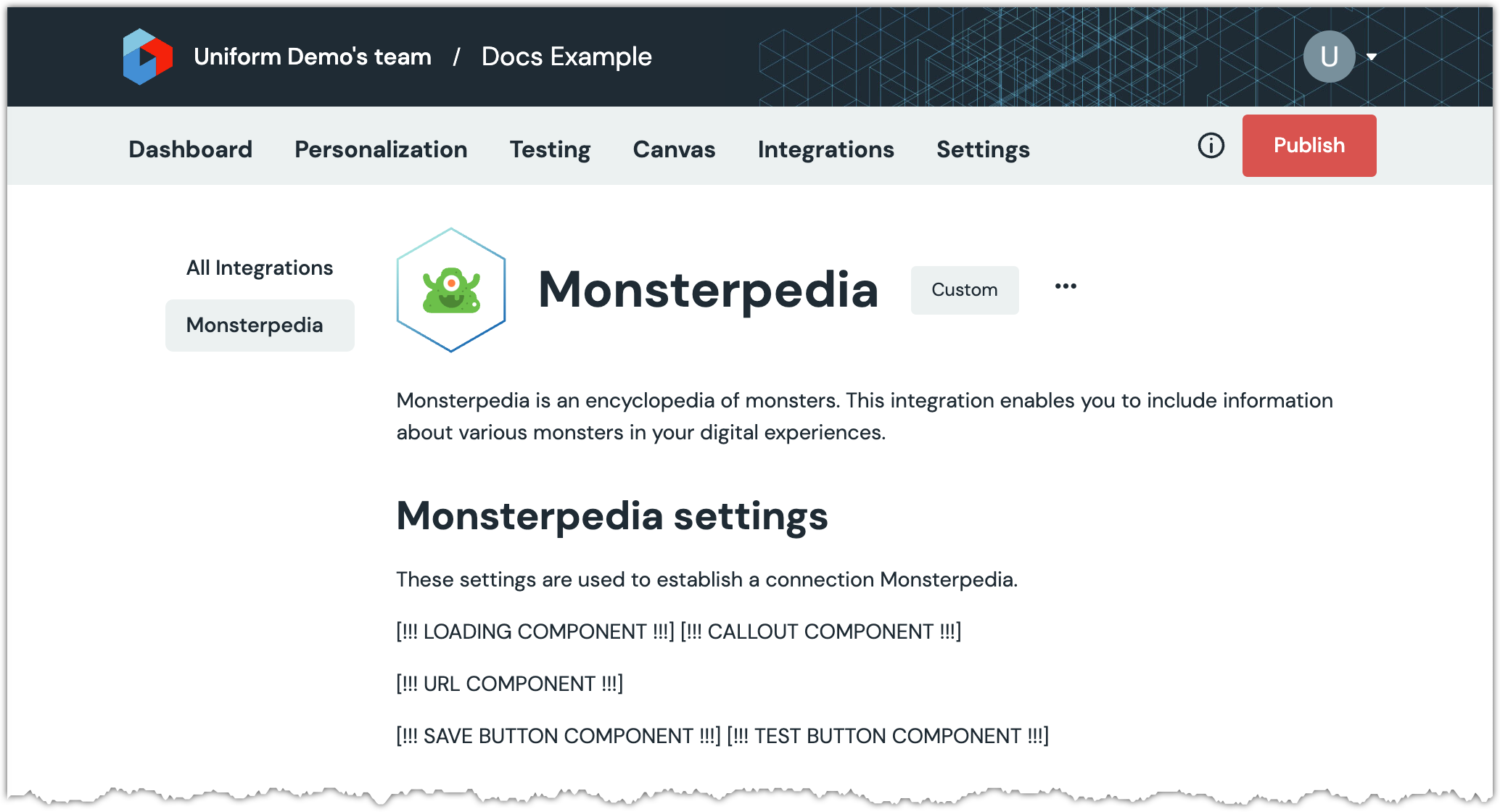This screenshot has width=1500, height=812.
Task: Click Uniform Demo's team breadcrumb link
Action: tap(313, 57)
